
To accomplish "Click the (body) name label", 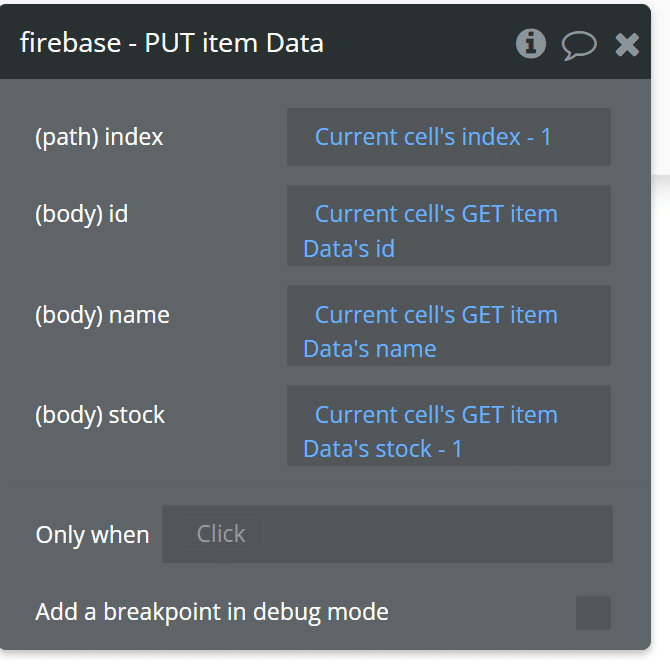I will 103,315.
